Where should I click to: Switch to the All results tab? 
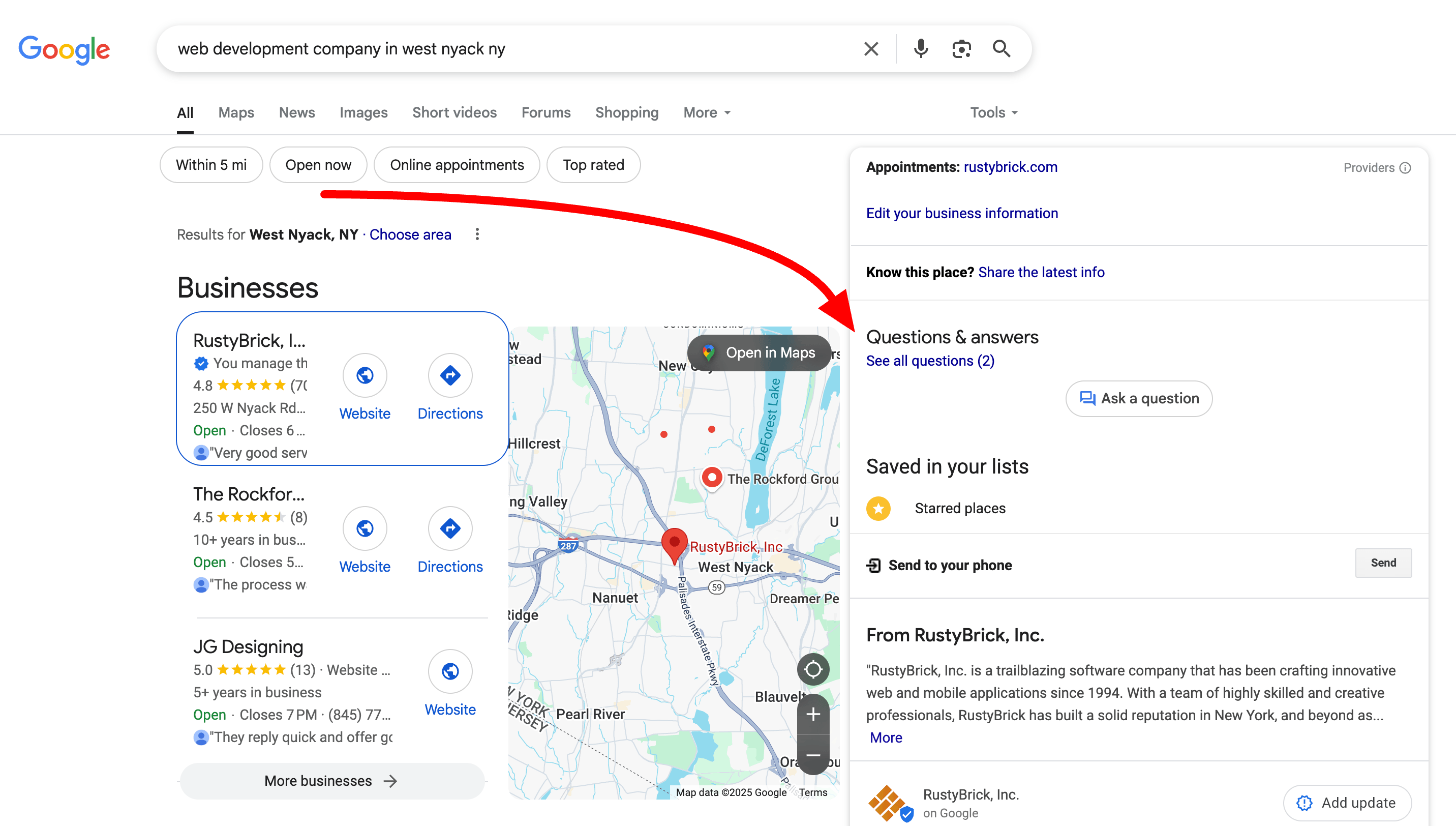click(x=185, y=112)
